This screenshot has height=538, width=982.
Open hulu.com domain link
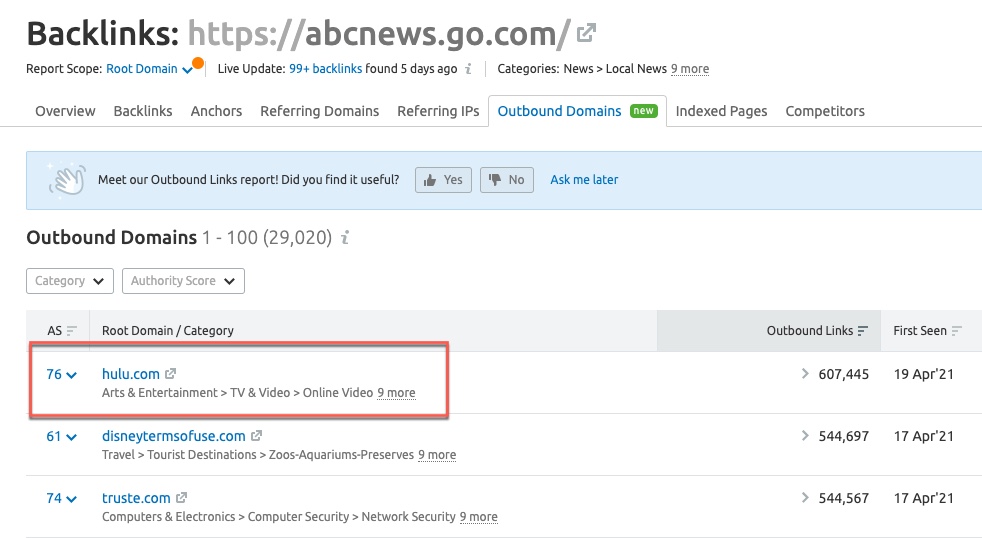pyautogui.click(x=130, y=374)
